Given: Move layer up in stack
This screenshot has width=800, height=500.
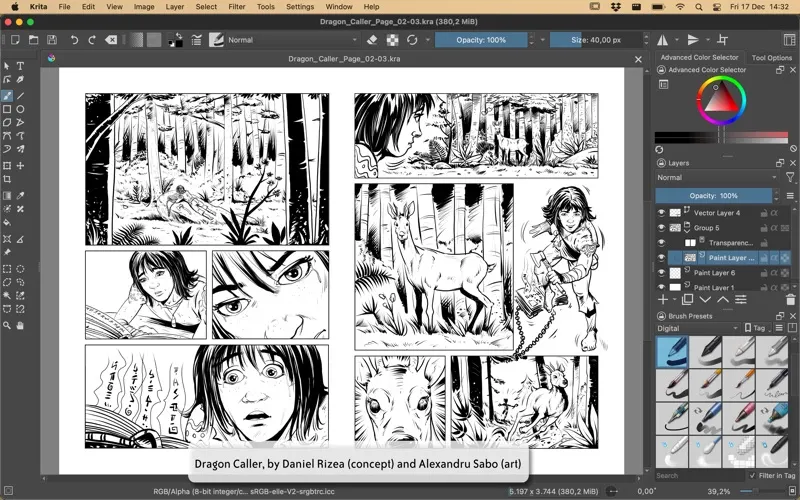Looking at the screenshot, I should click(x=723, y=299).
